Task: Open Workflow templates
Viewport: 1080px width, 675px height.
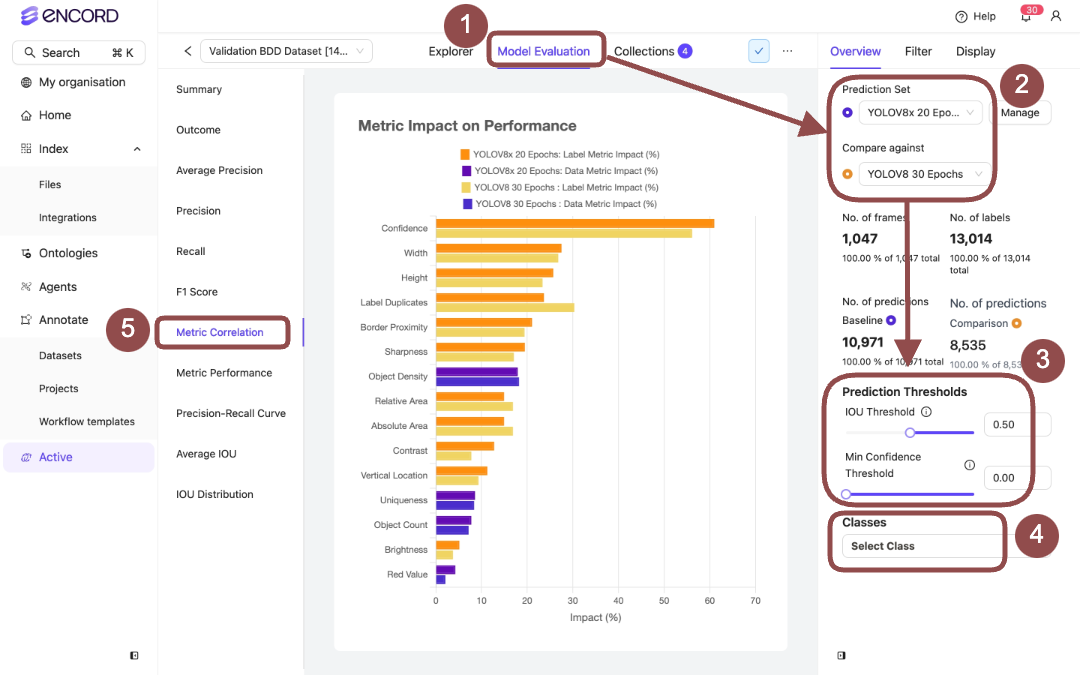Action: point(87,422)
